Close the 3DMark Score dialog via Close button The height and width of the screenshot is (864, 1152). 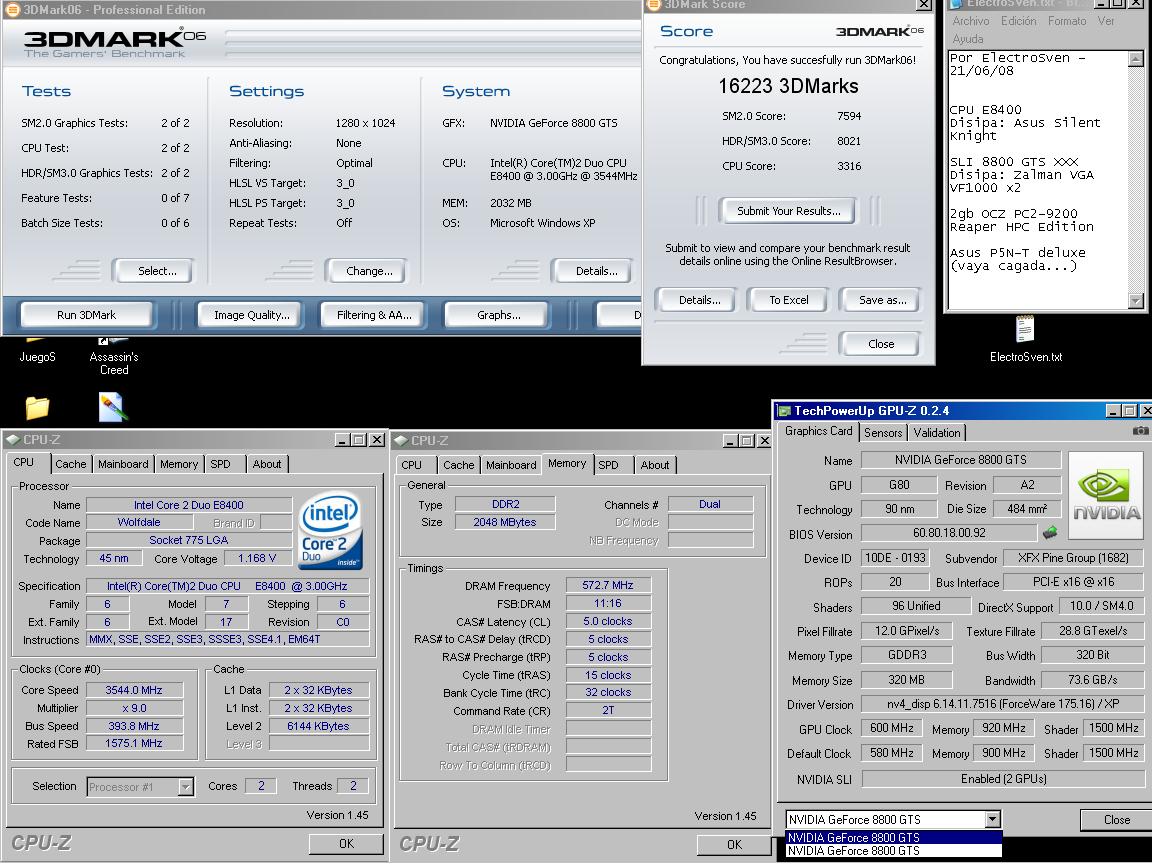pos(881,344)
